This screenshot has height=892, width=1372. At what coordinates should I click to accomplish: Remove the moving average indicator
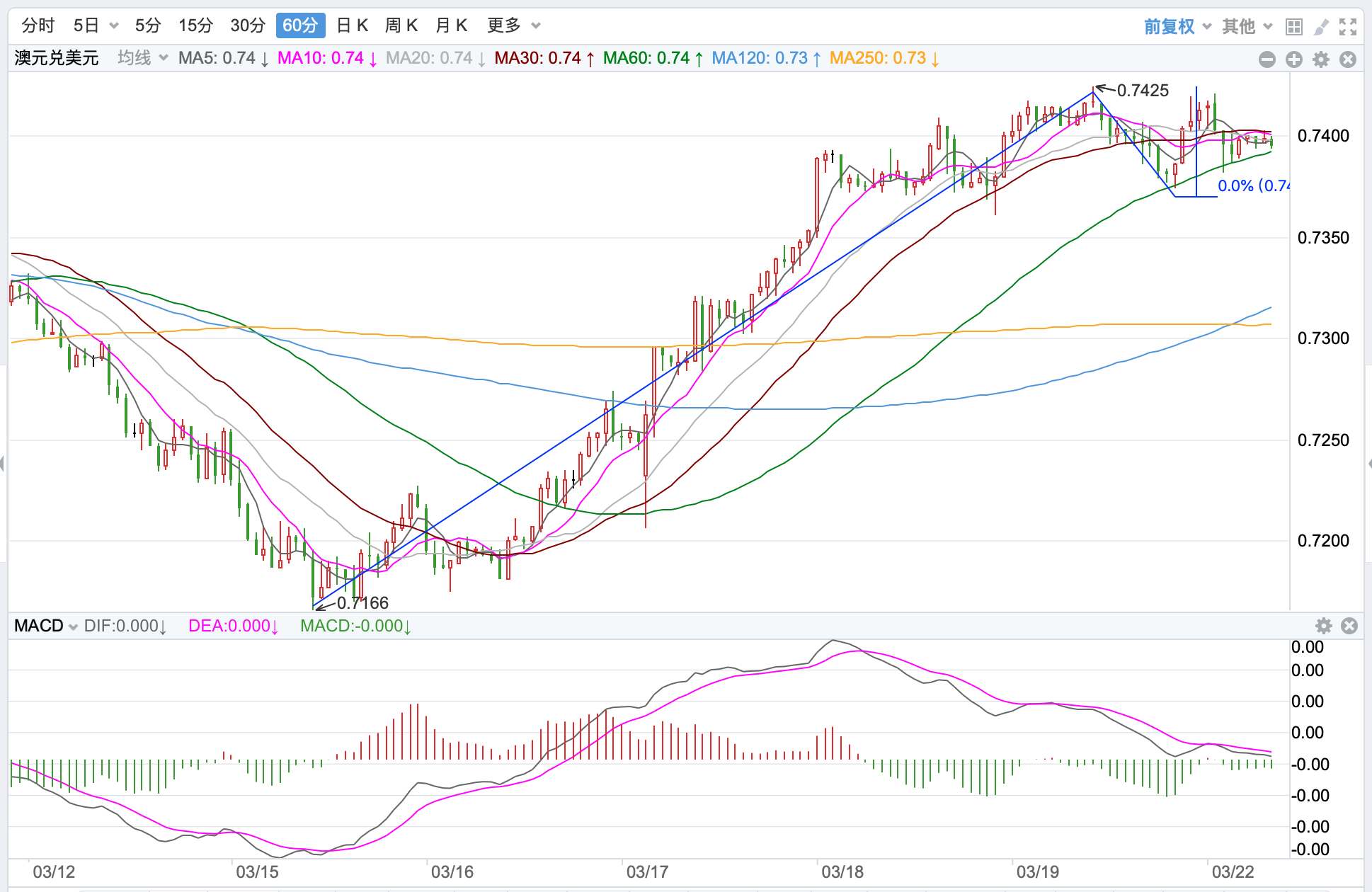pyautogui.click(x=1348, y=59)
